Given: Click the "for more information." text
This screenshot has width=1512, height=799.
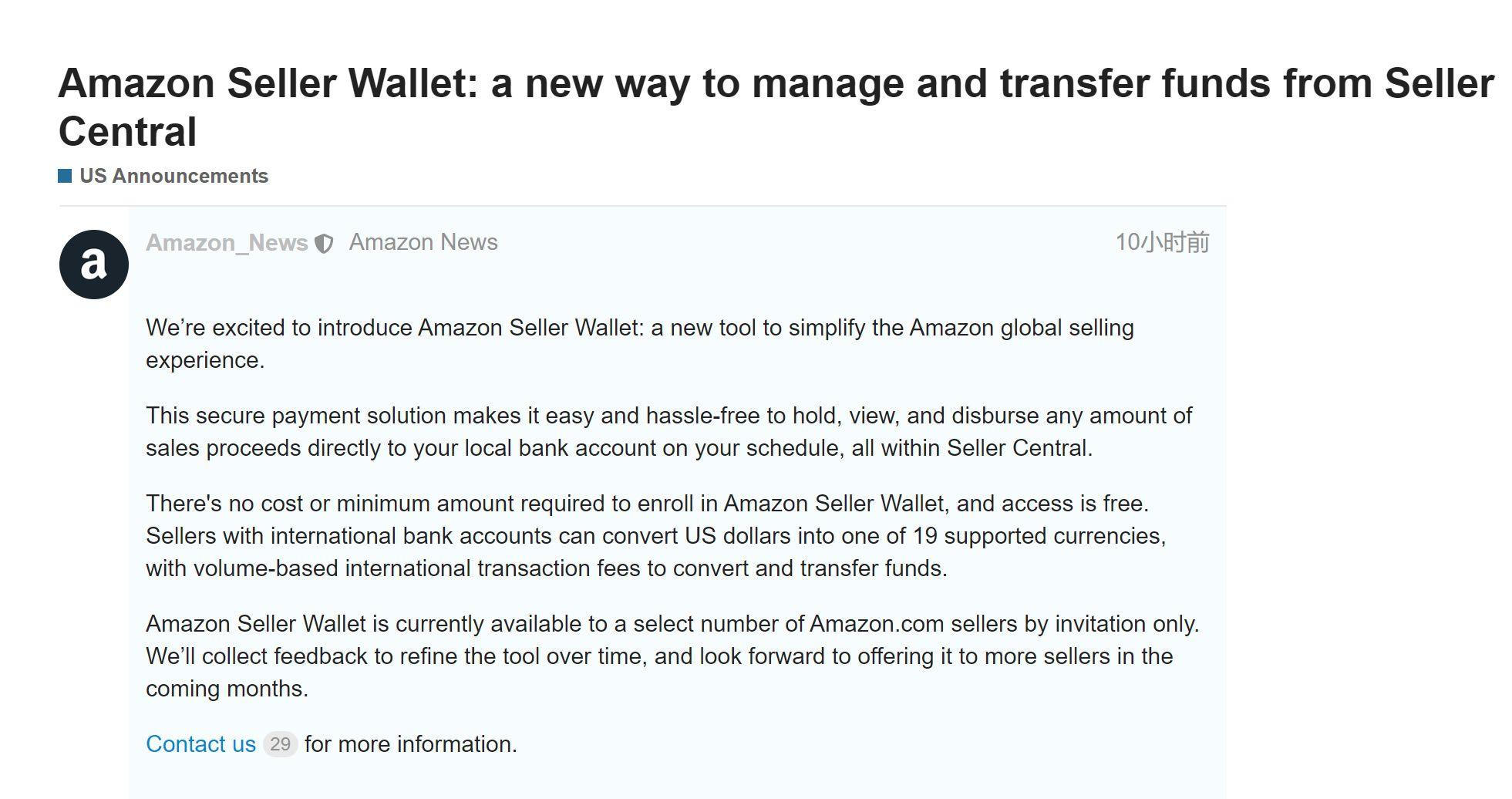Looking at the screenshot, I should point(411,744).
